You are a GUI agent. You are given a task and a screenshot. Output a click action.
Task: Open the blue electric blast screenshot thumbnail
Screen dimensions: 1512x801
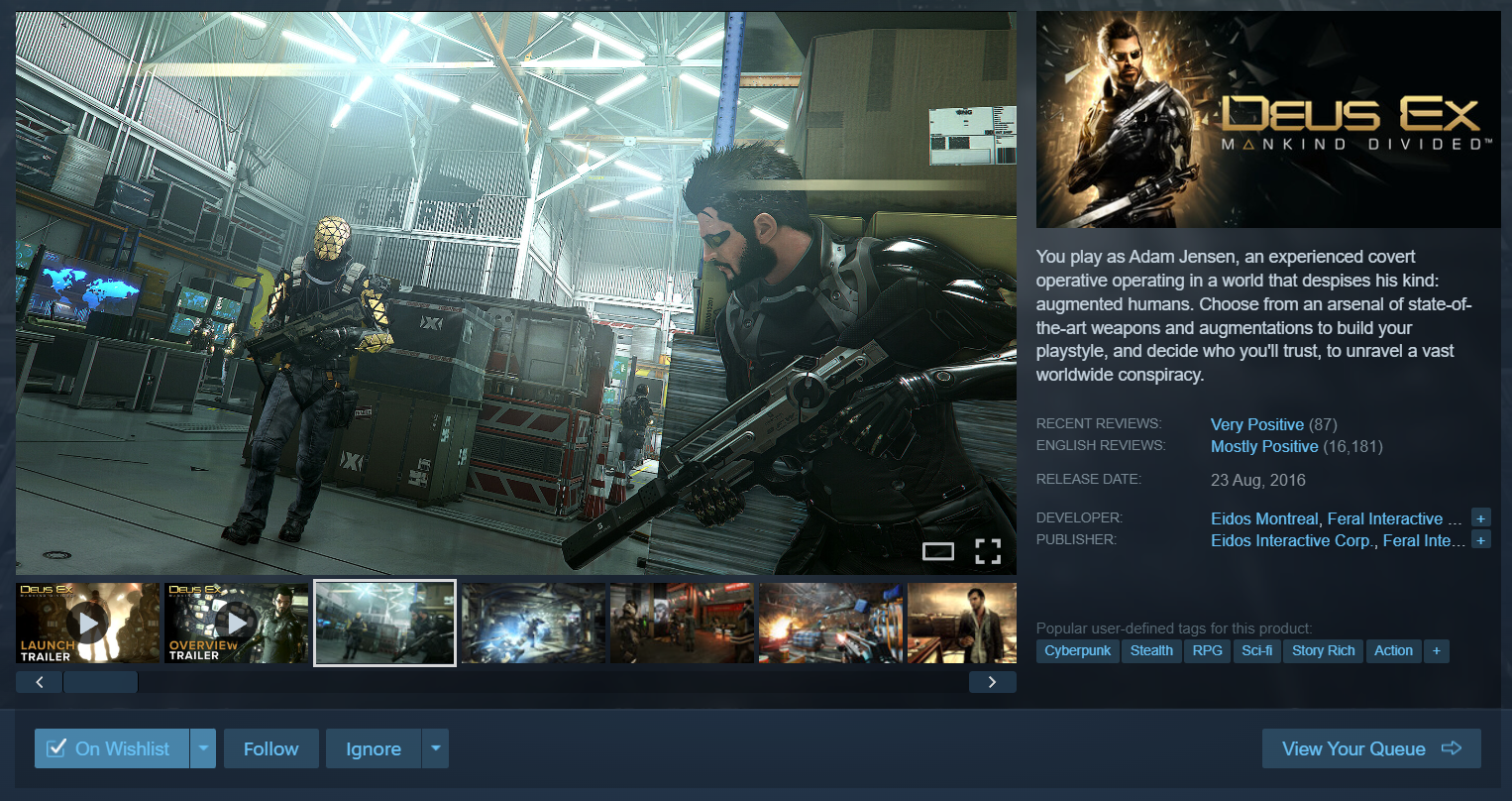coord(534,624)
